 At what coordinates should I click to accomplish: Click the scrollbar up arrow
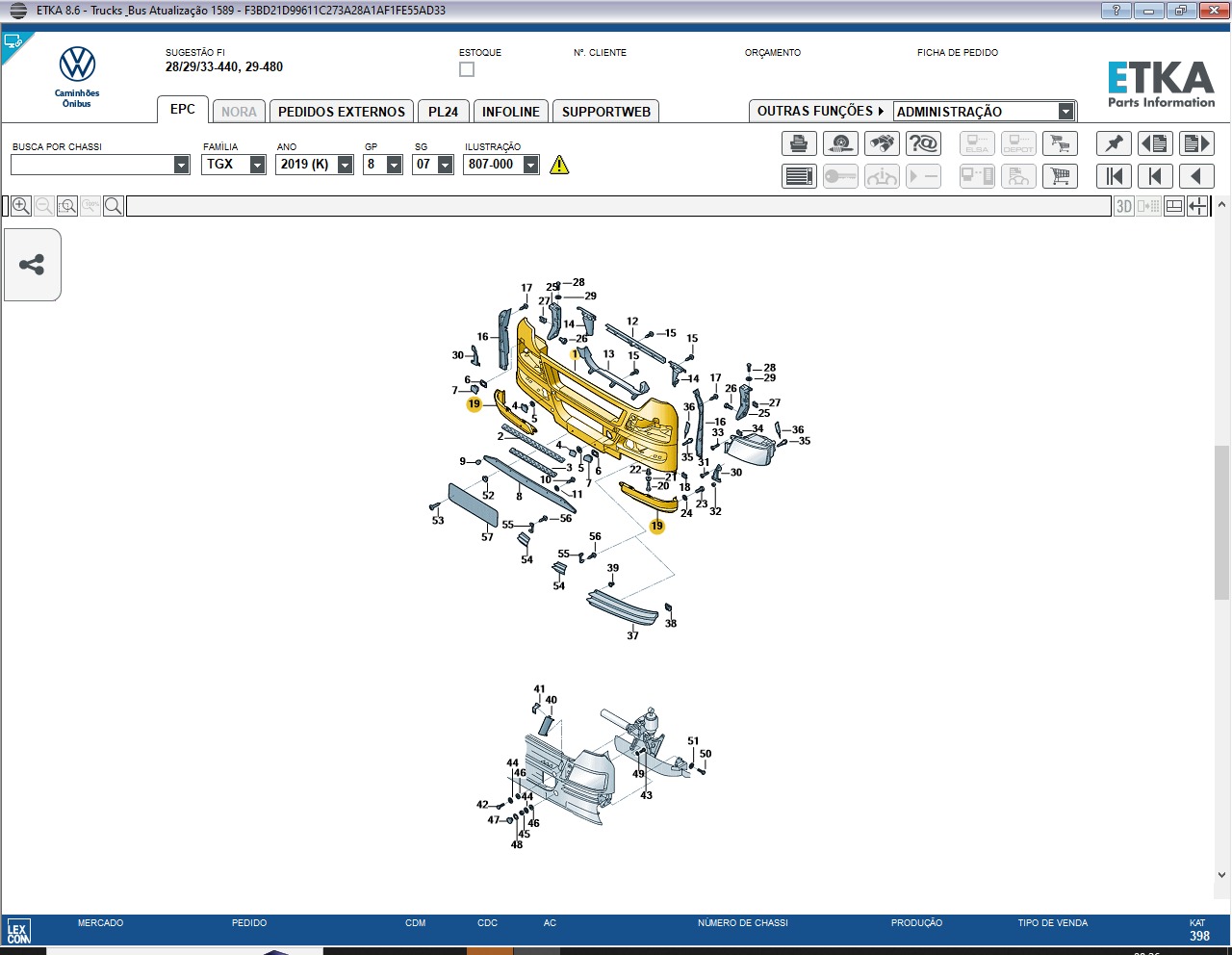click(1221, 204)
